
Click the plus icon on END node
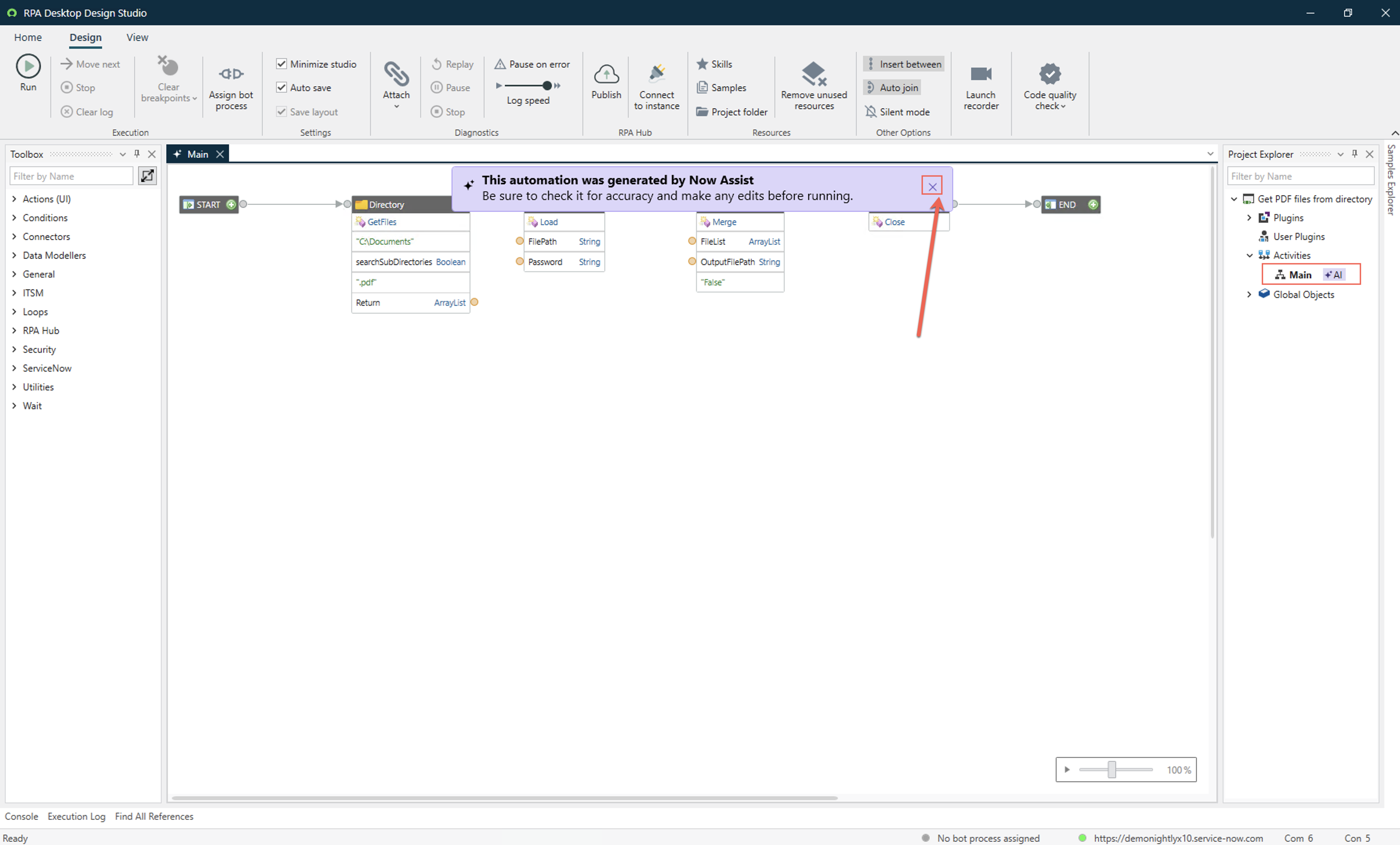click(1093, 205)
